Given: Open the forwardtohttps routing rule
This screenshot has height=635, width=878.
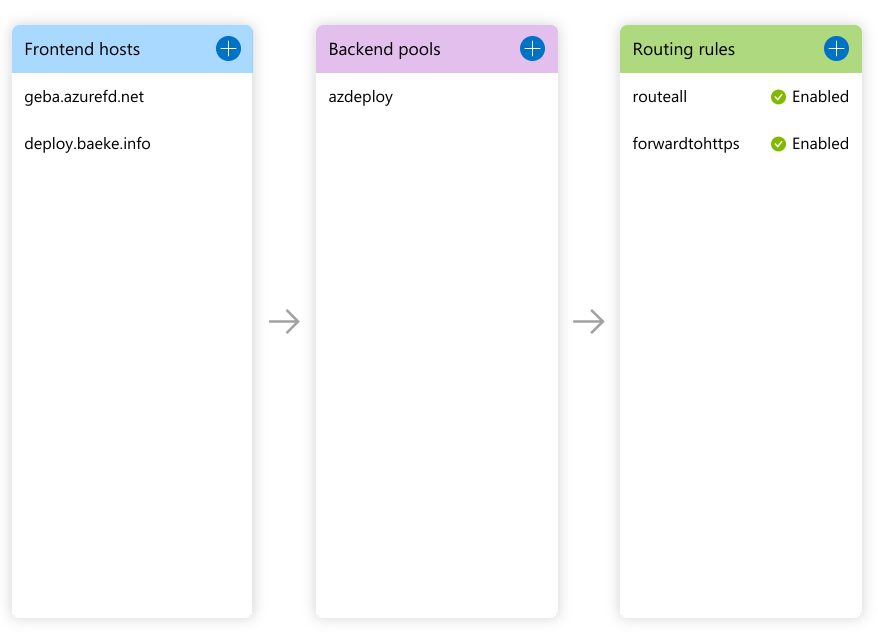Looking at the screenshot, I should tap(686, 144).
